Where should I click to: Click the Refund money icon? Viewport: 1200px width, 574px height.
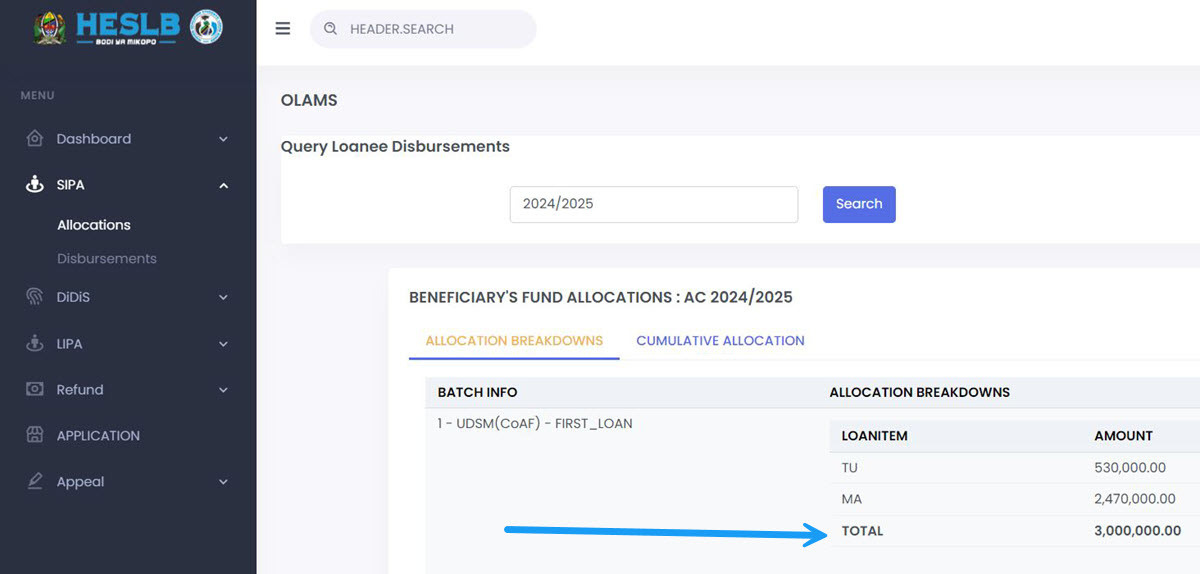click(x=35, y=389)
